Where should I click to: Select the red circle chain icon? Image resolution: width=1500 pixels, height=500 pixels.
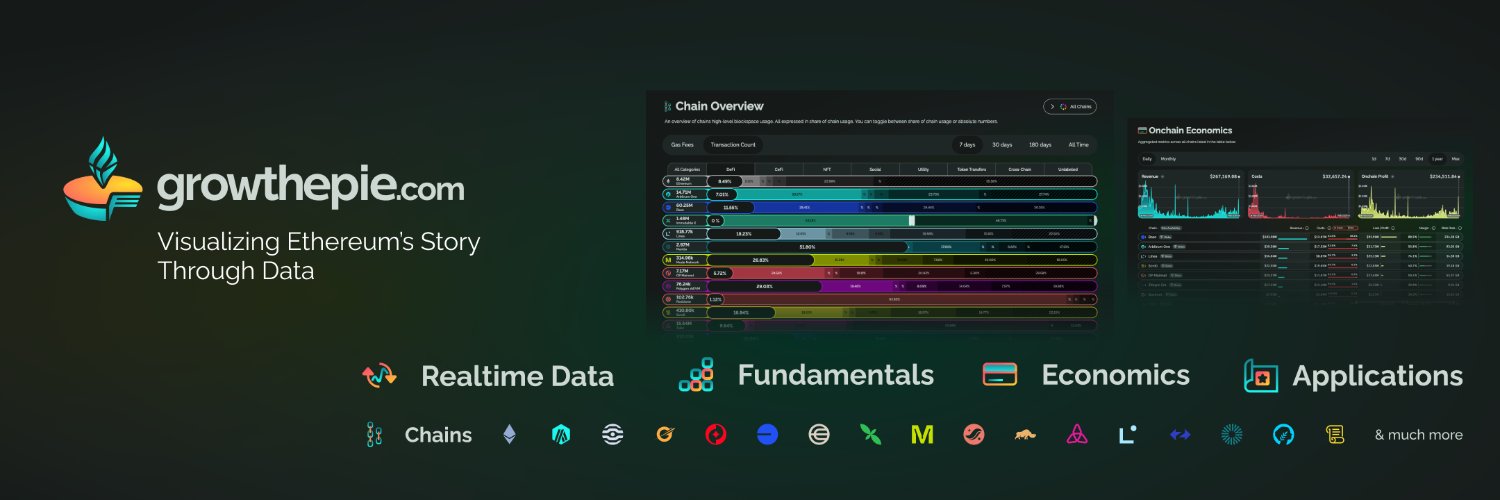[716, 434]
